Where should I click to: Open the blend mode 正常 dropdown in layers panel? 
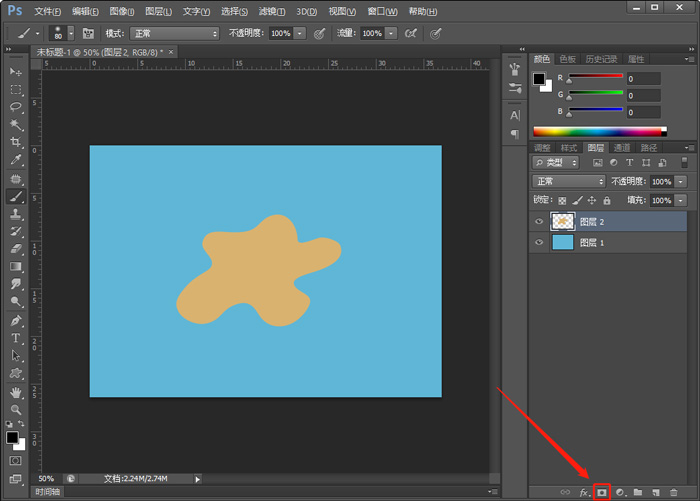[x=569, y=182]
